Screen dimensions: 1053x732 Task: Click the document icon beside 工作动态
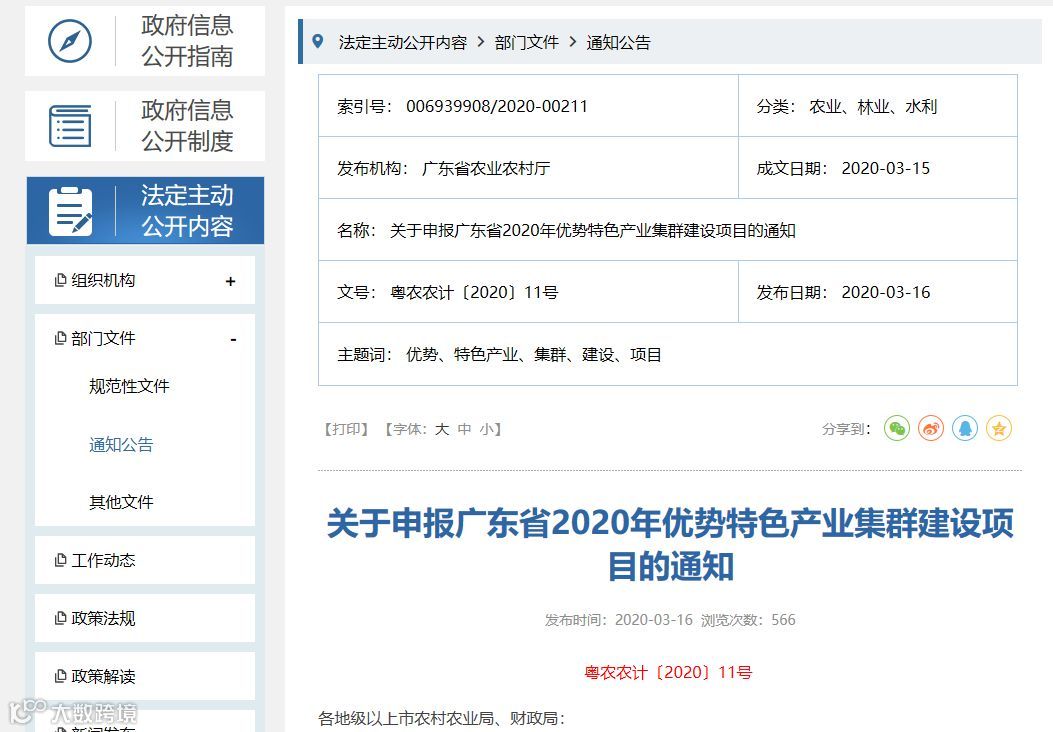(60, 559)
